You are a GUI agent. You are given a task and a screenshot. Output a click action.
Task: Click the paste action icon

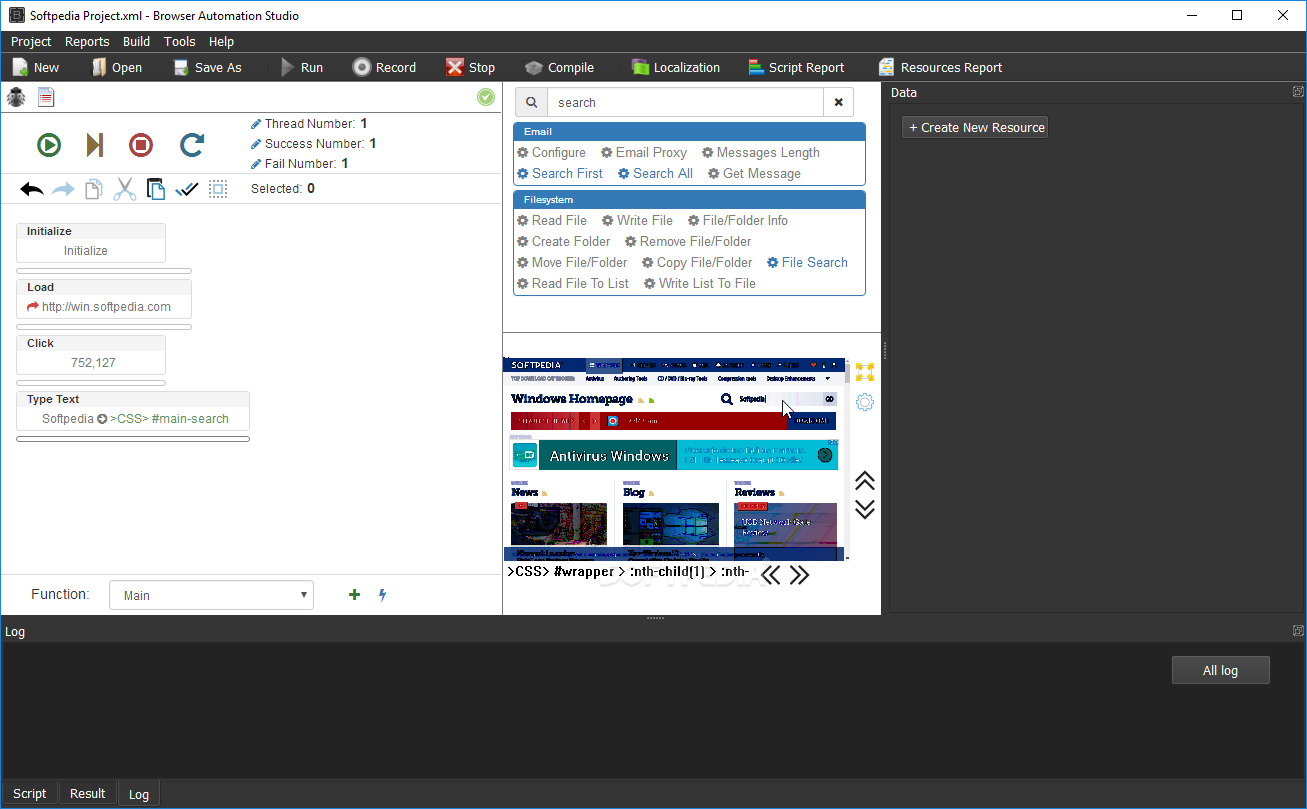pos(156,188)
